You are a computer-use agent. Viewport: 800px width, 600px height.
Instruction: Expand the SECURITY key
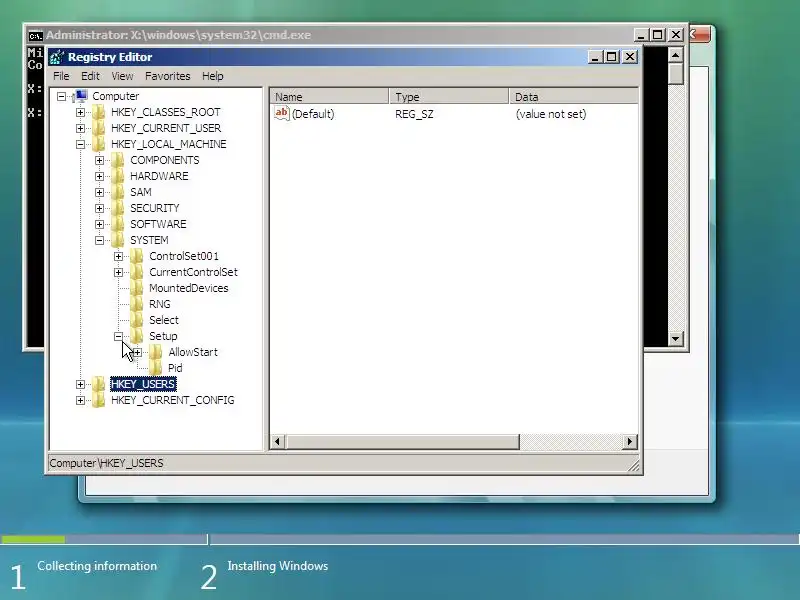click(x=99, y=208)
